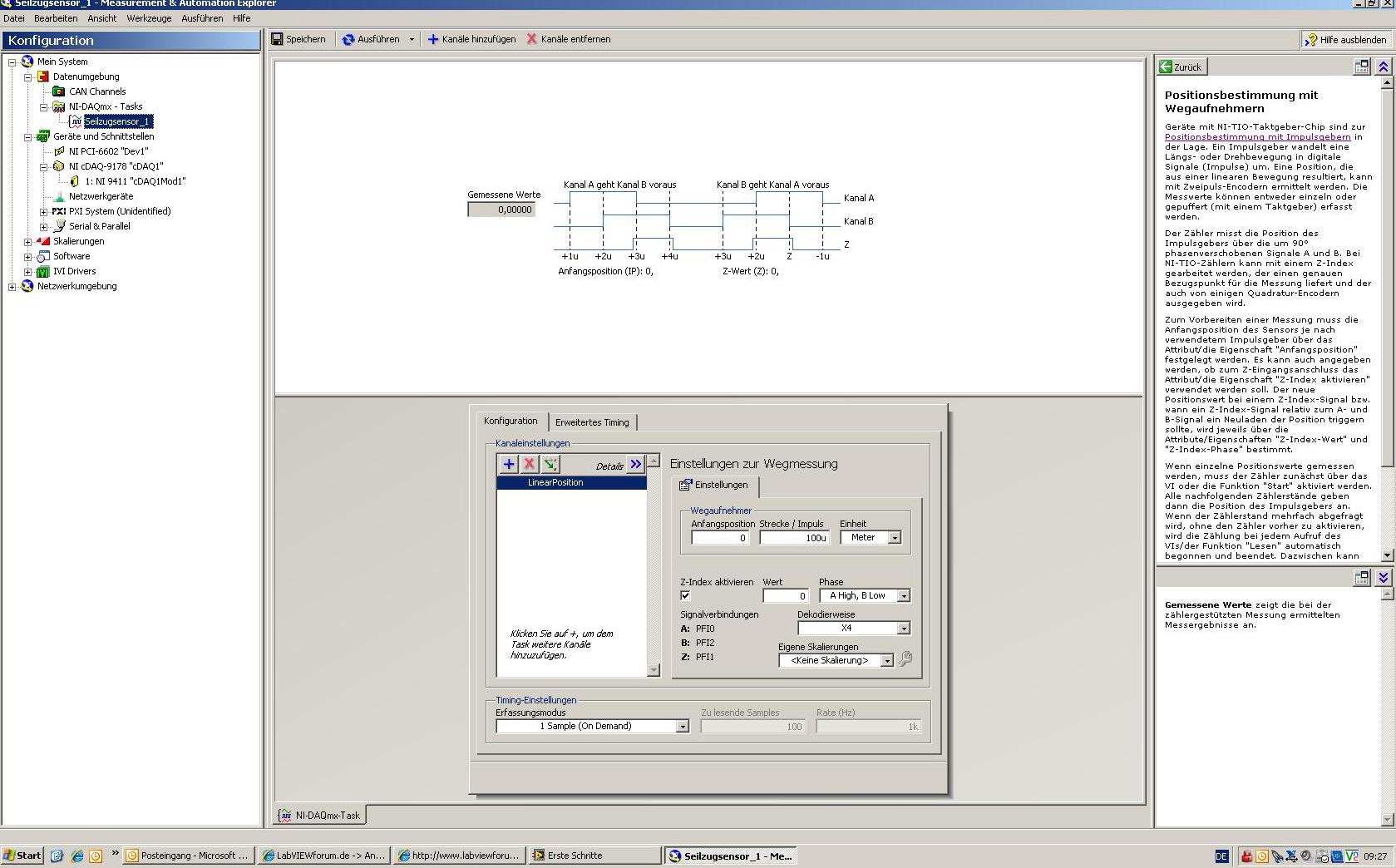Expand the Skalierungen tree node
The width and height of the screenshot is (1396, 868).
28,241
